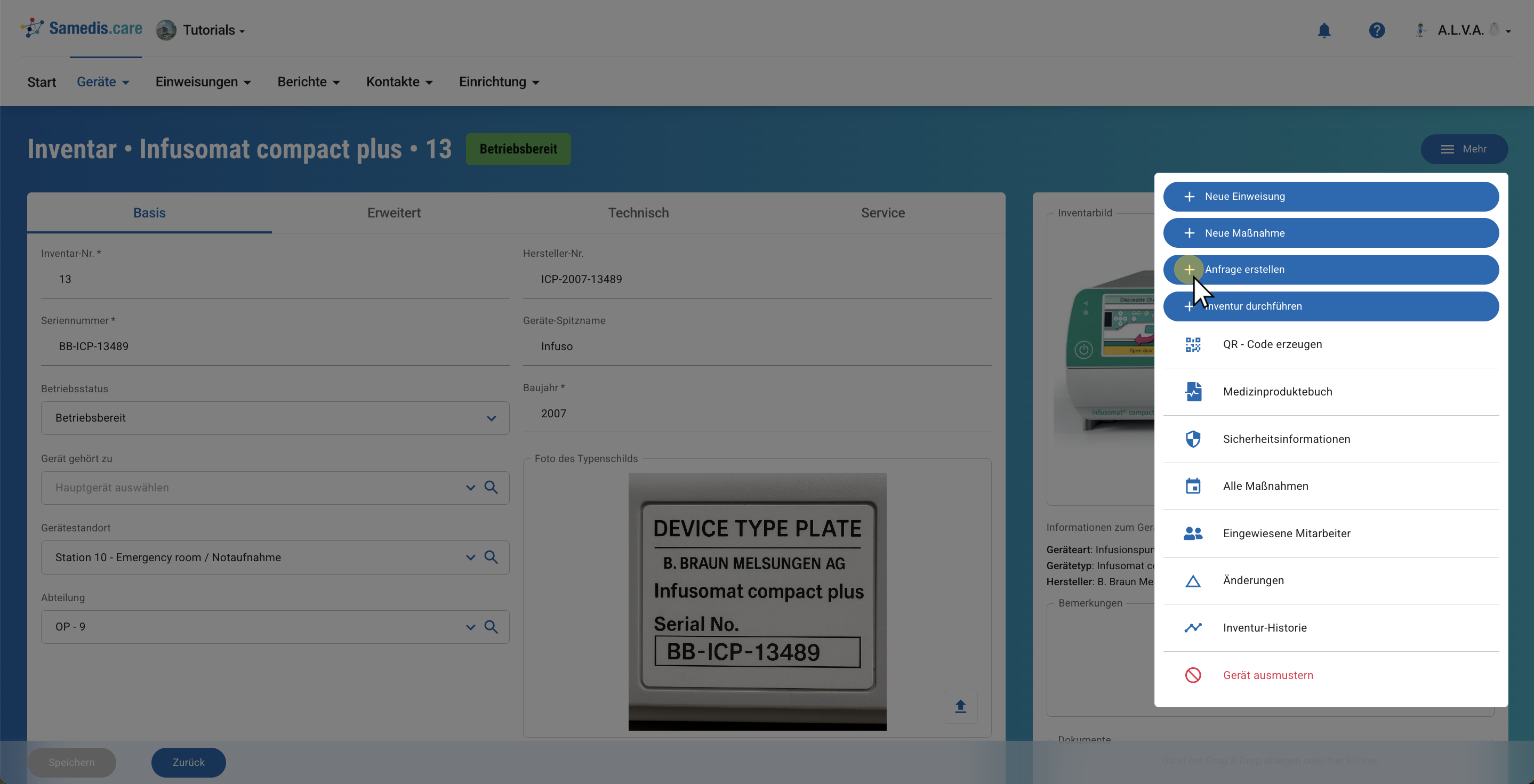Screen dimensions: 1534x784
Task: Upload a type plate photo
Action: click(960, 707)
